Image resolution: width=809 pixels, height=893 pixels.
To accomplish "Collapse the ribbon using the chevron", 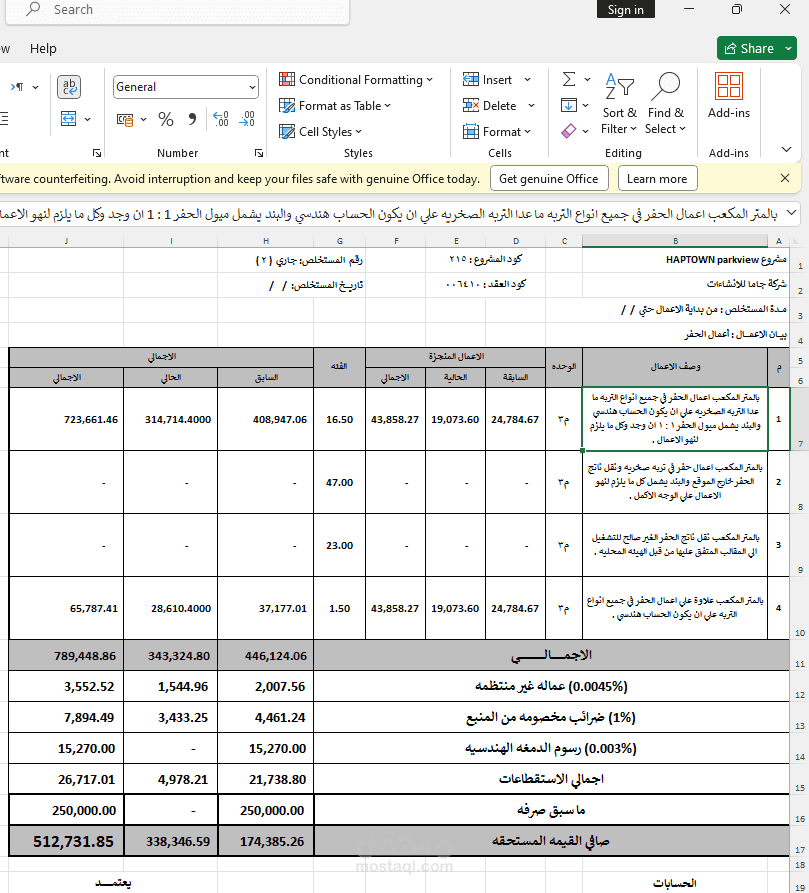I will point(785,150).
